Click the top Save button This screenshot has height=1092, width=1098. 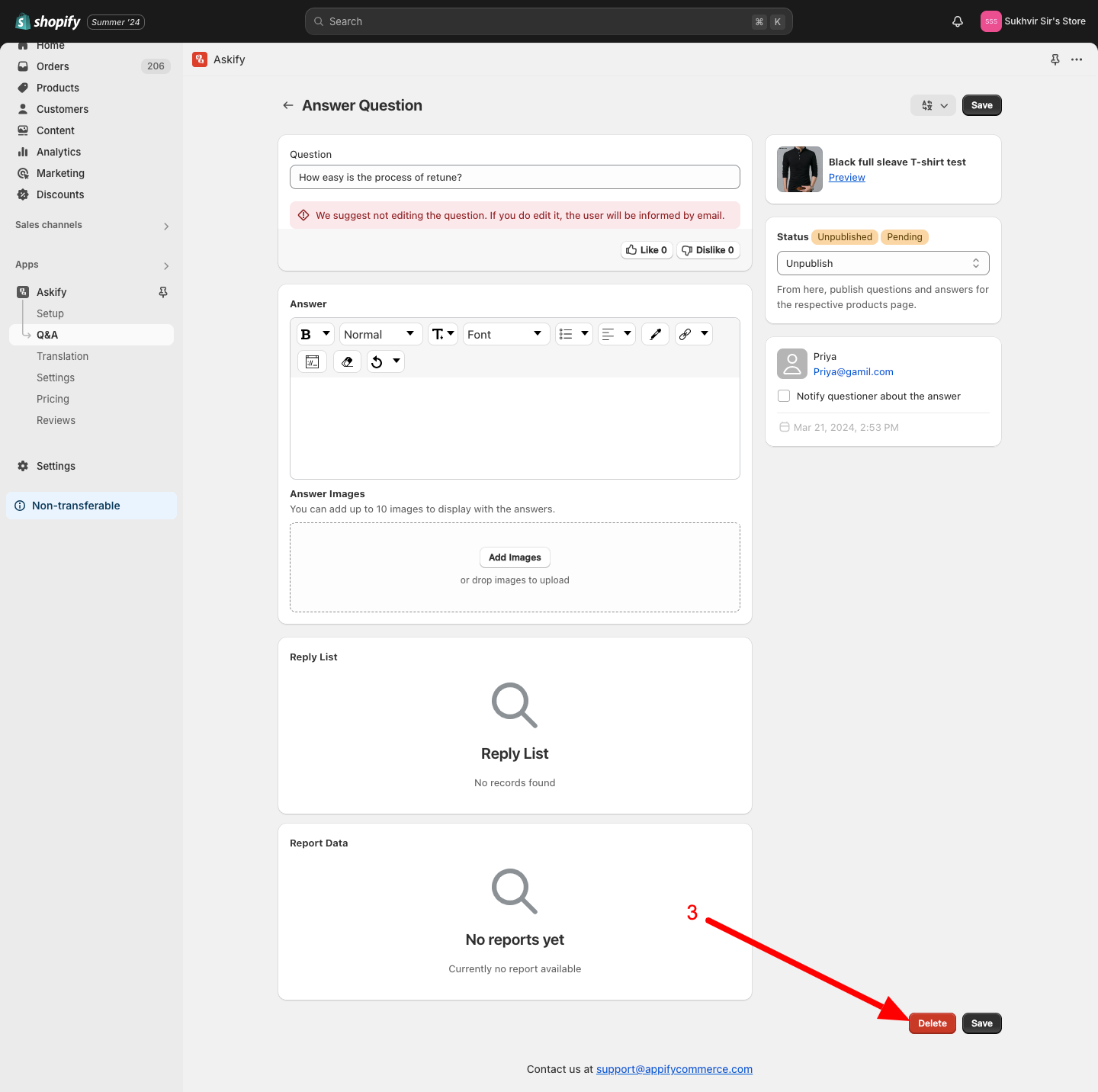point(982,105)
